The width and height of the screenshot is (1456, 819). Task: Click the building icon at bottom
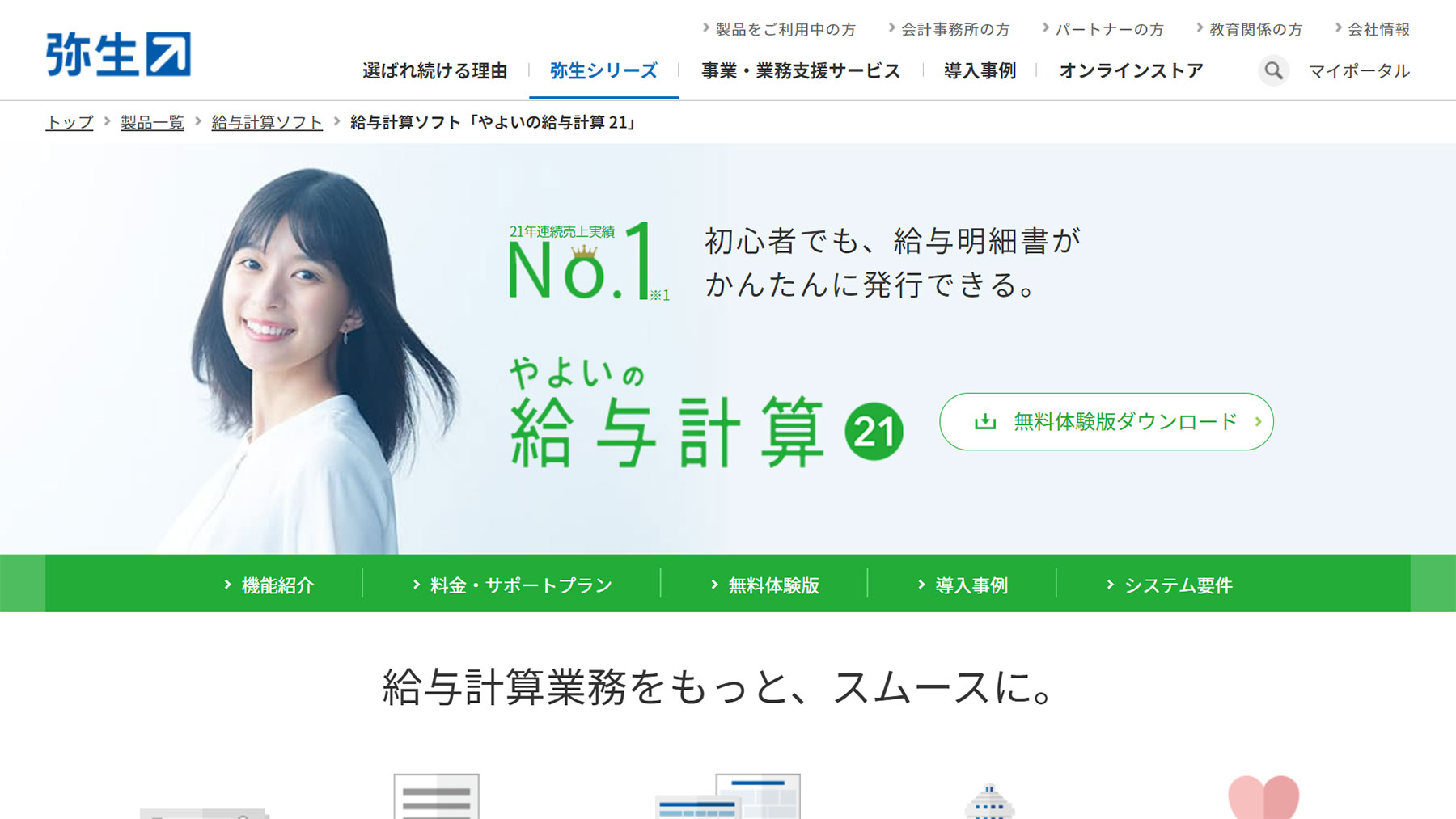tap(988, 801)
